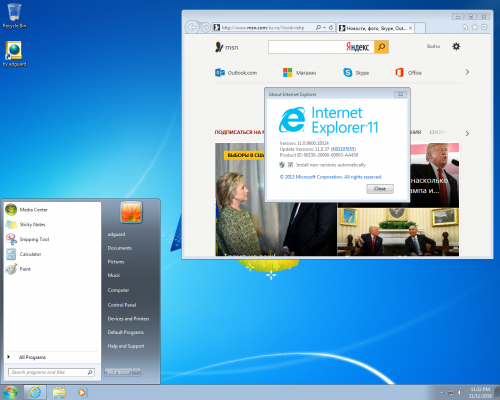This screenshot has height=400, width=500.
Task: Open the Skype shortcut on msn
Action: pyautogui.click(x=356, y=72)
